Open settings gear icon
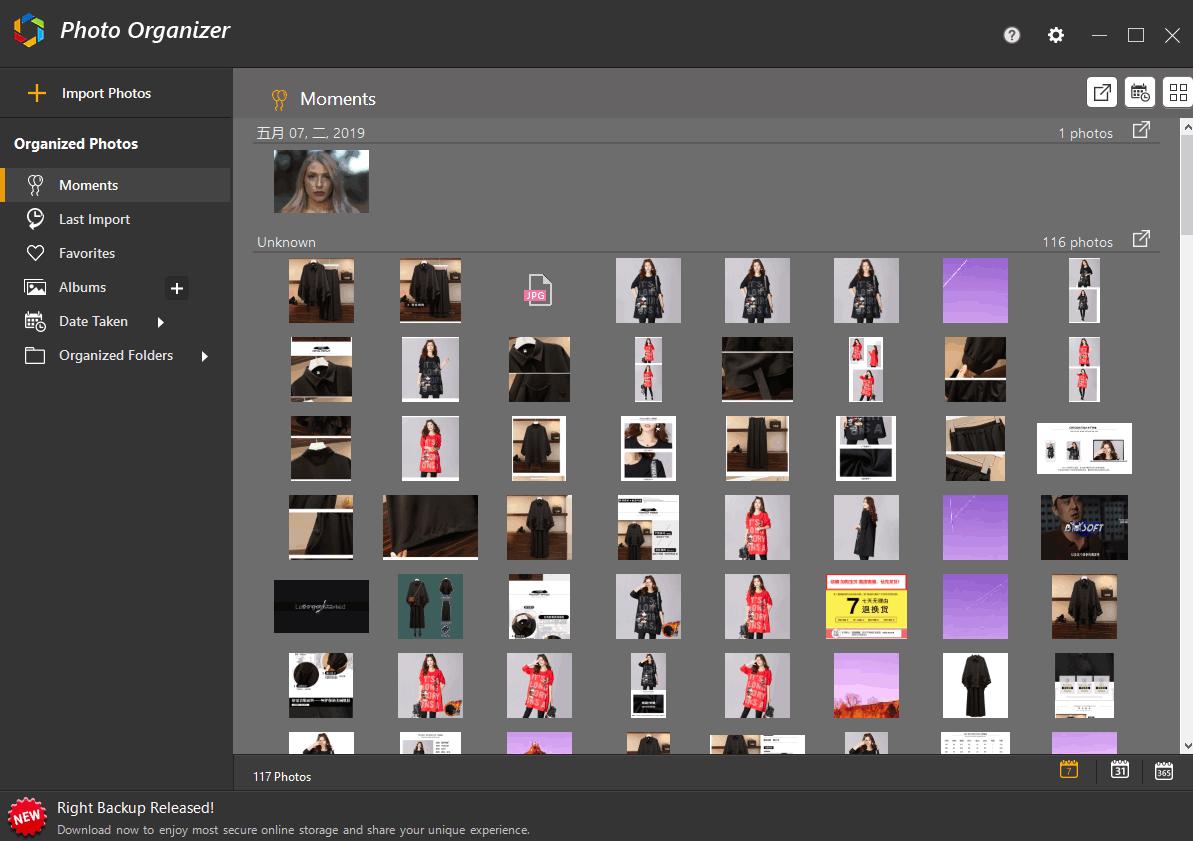 (x=1055, y=35)
